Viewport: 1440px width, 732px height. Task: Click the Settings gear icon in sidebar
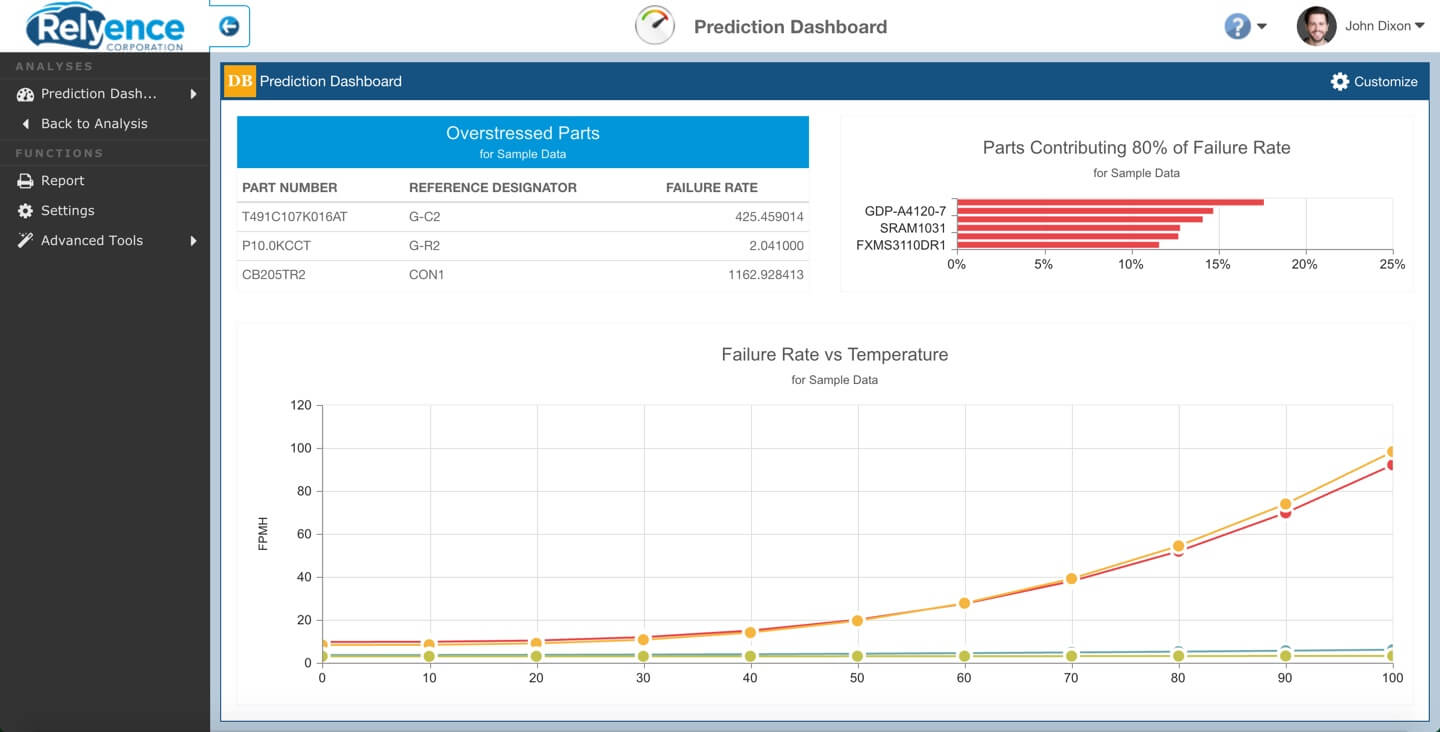tap(24, 211)
